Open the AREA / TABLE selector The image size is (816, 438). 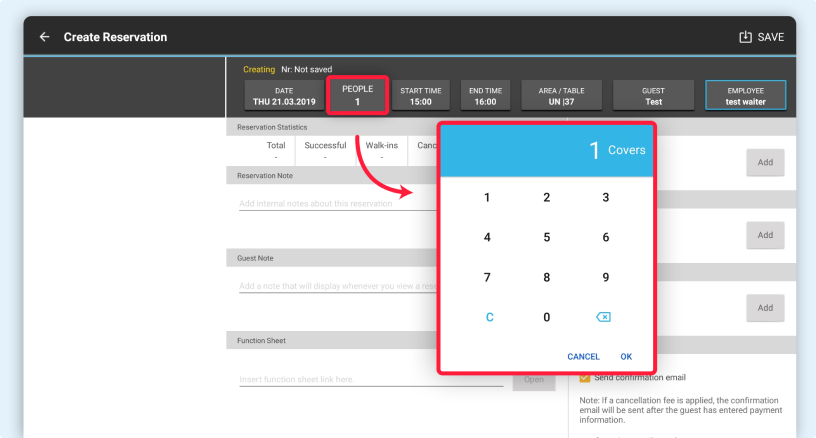pyautogui.click(x=561, y=96)
